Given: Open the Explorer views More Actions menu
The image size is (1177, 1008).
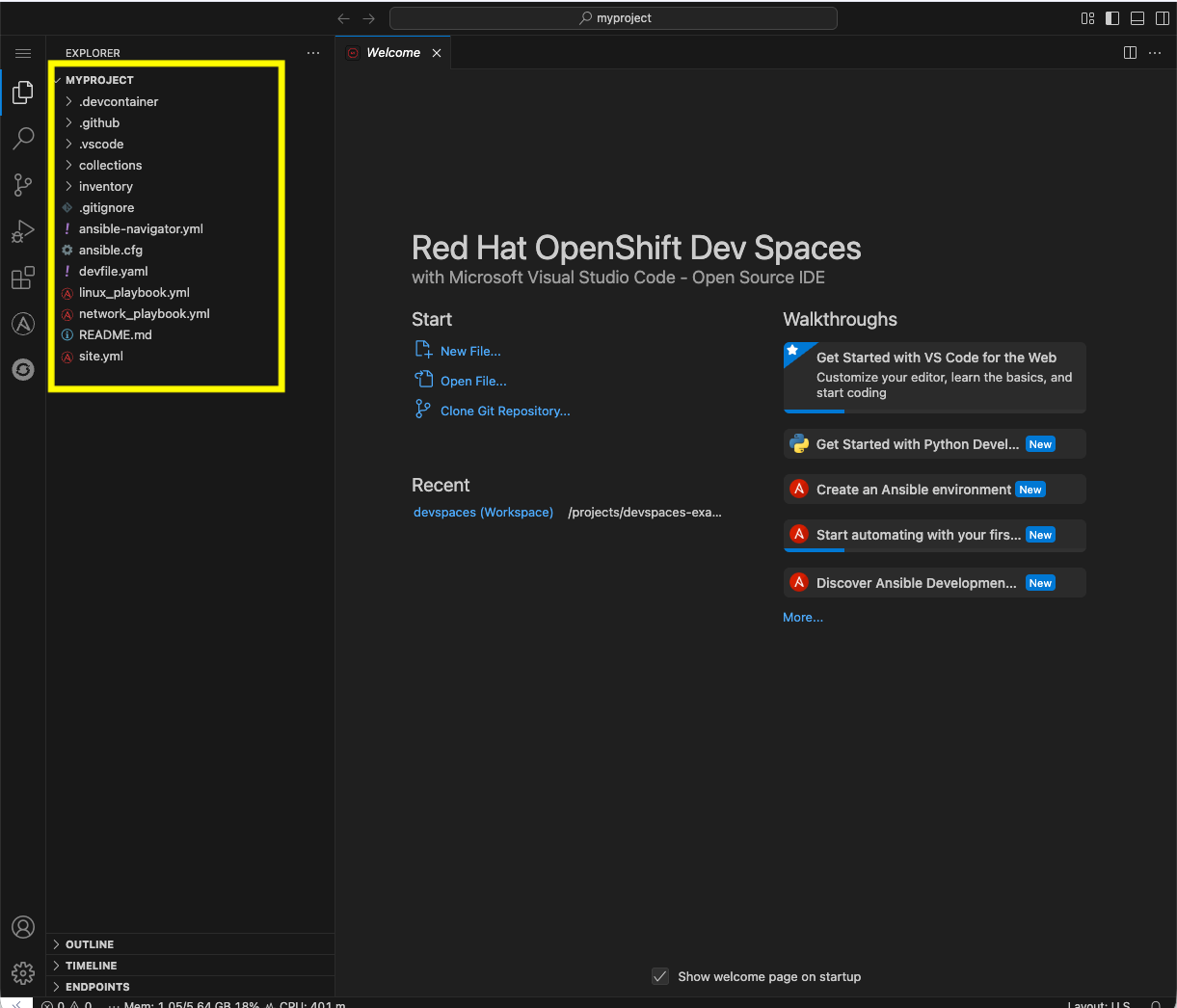Looking at the screenshot, I should click(312, 53).
